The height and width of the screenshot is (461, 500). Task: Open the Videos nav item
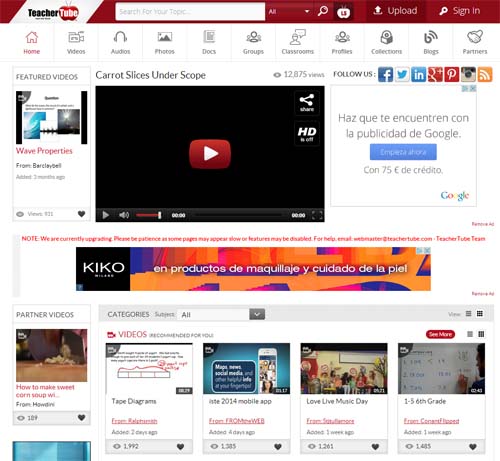[76, 42]
